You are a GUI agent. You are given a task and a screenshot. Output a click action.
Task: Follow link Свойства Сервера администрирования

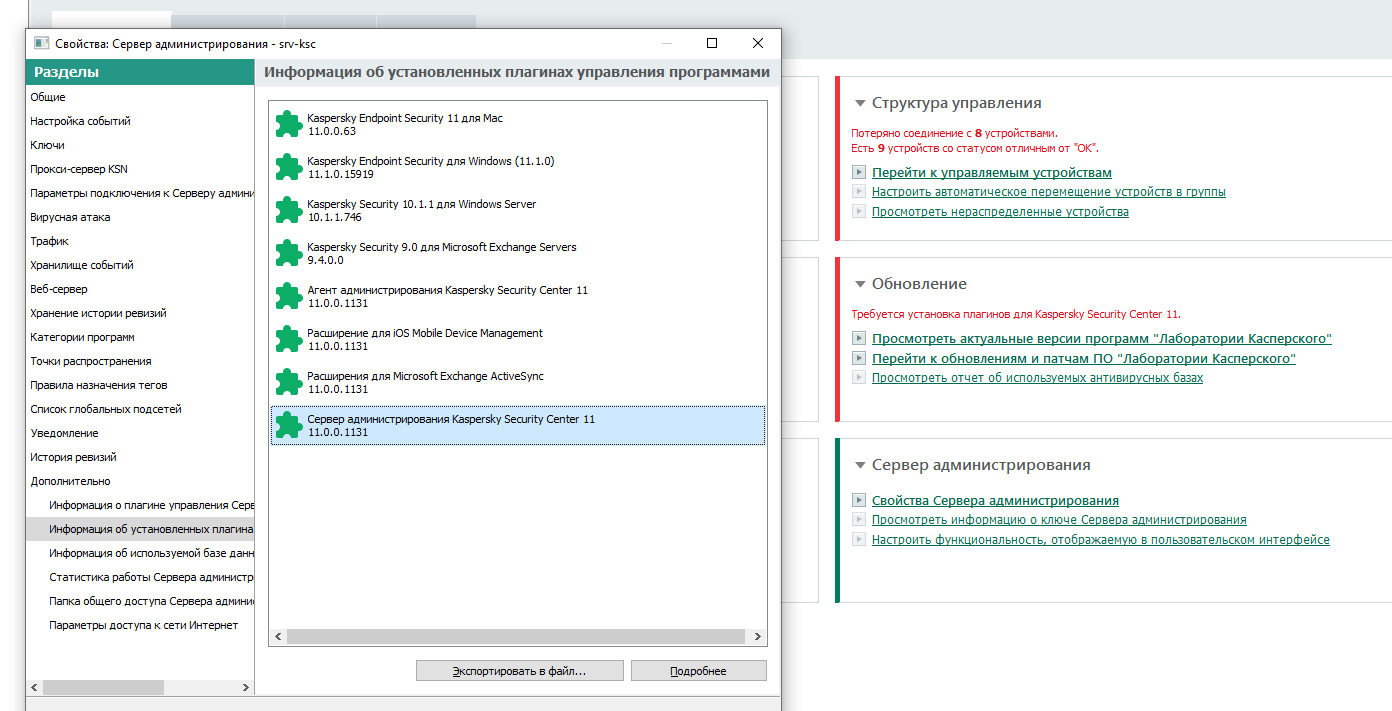pos(995,501)
